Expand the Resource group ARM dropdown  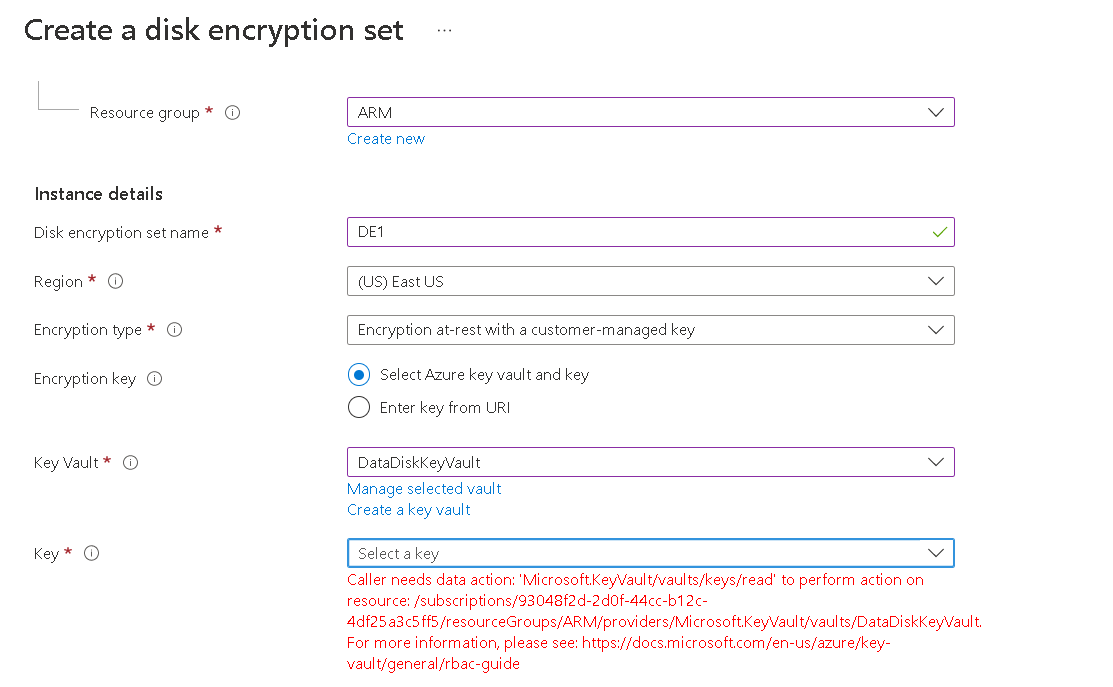651,112
